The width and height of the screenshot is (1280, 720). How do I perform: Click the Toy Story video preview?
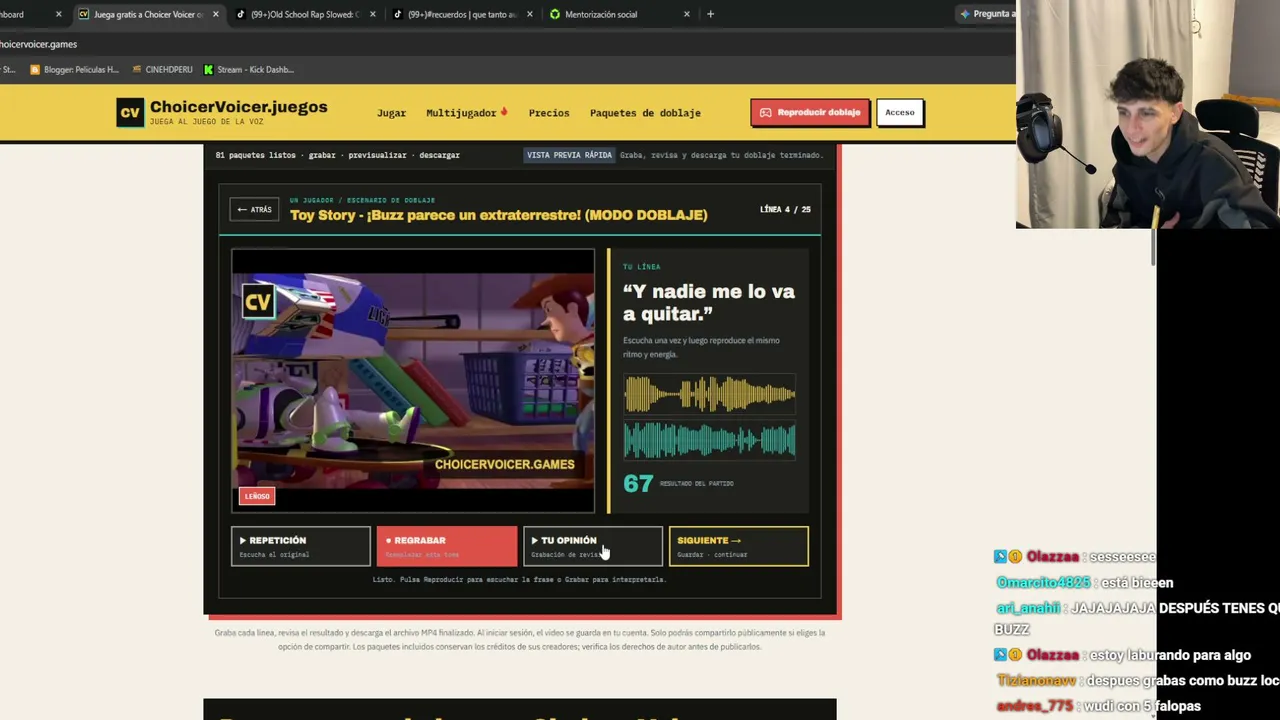[x=413, y=380]
